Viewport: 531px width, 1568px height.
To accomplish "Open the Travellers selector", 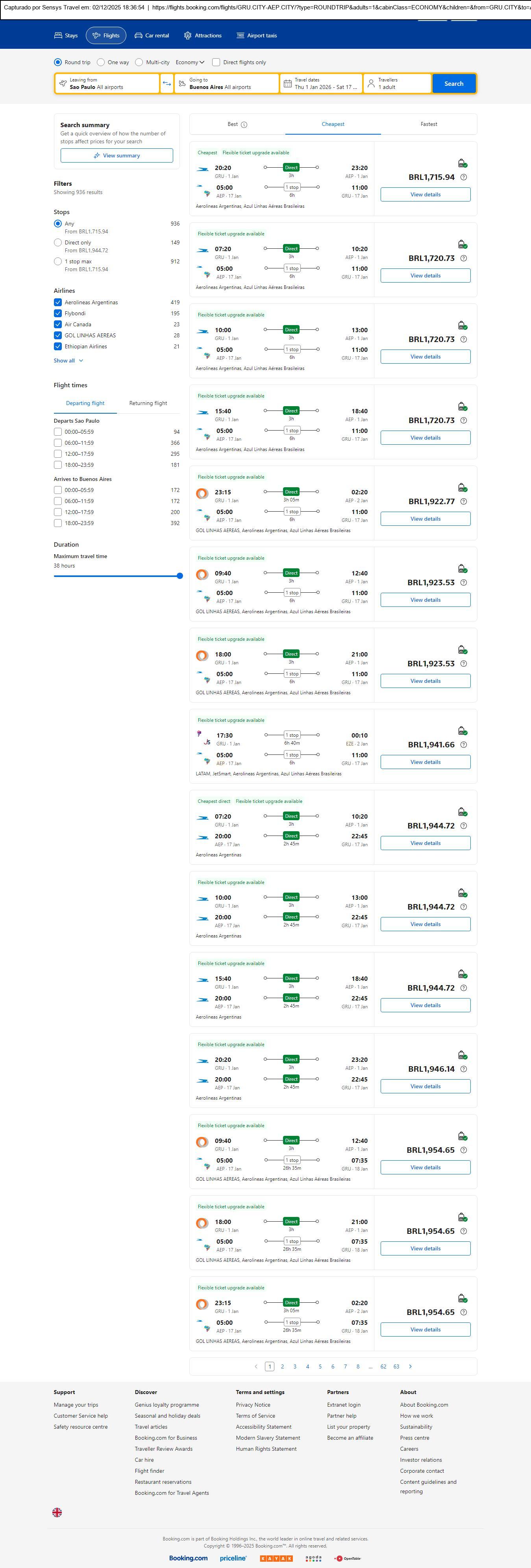I will pyautogui.click(x=397, y=83).
